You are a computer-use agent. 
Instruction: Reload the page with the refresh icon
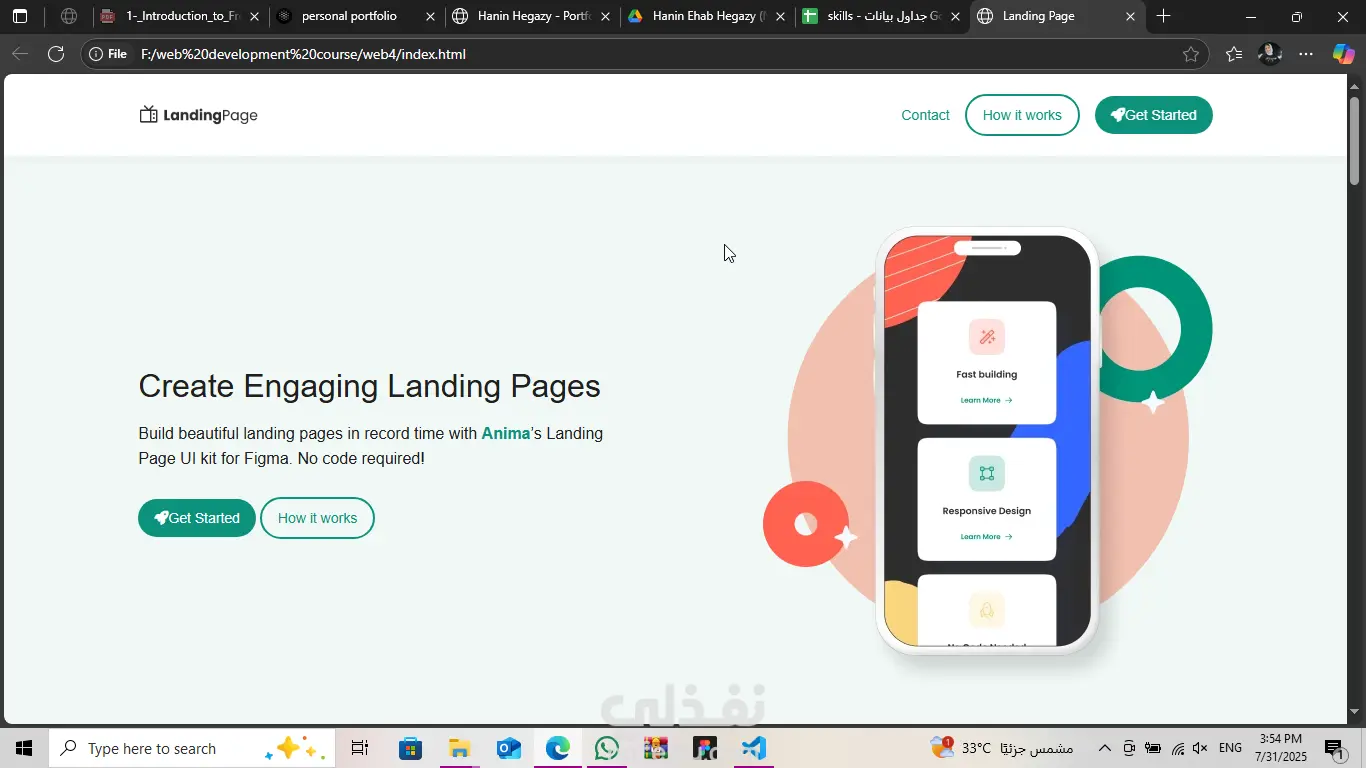point(56,54)
